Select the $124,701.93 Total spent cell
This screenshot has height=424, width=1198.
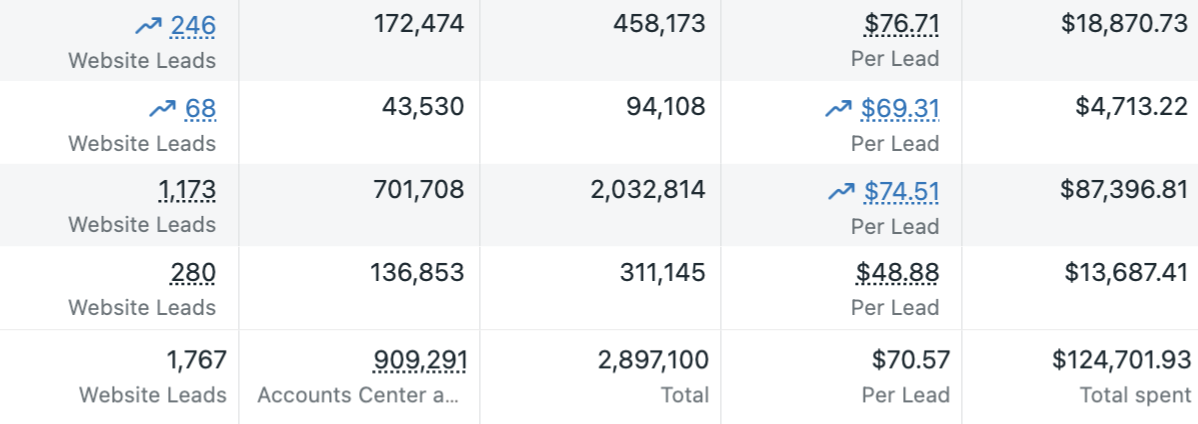click(1121, 360)
